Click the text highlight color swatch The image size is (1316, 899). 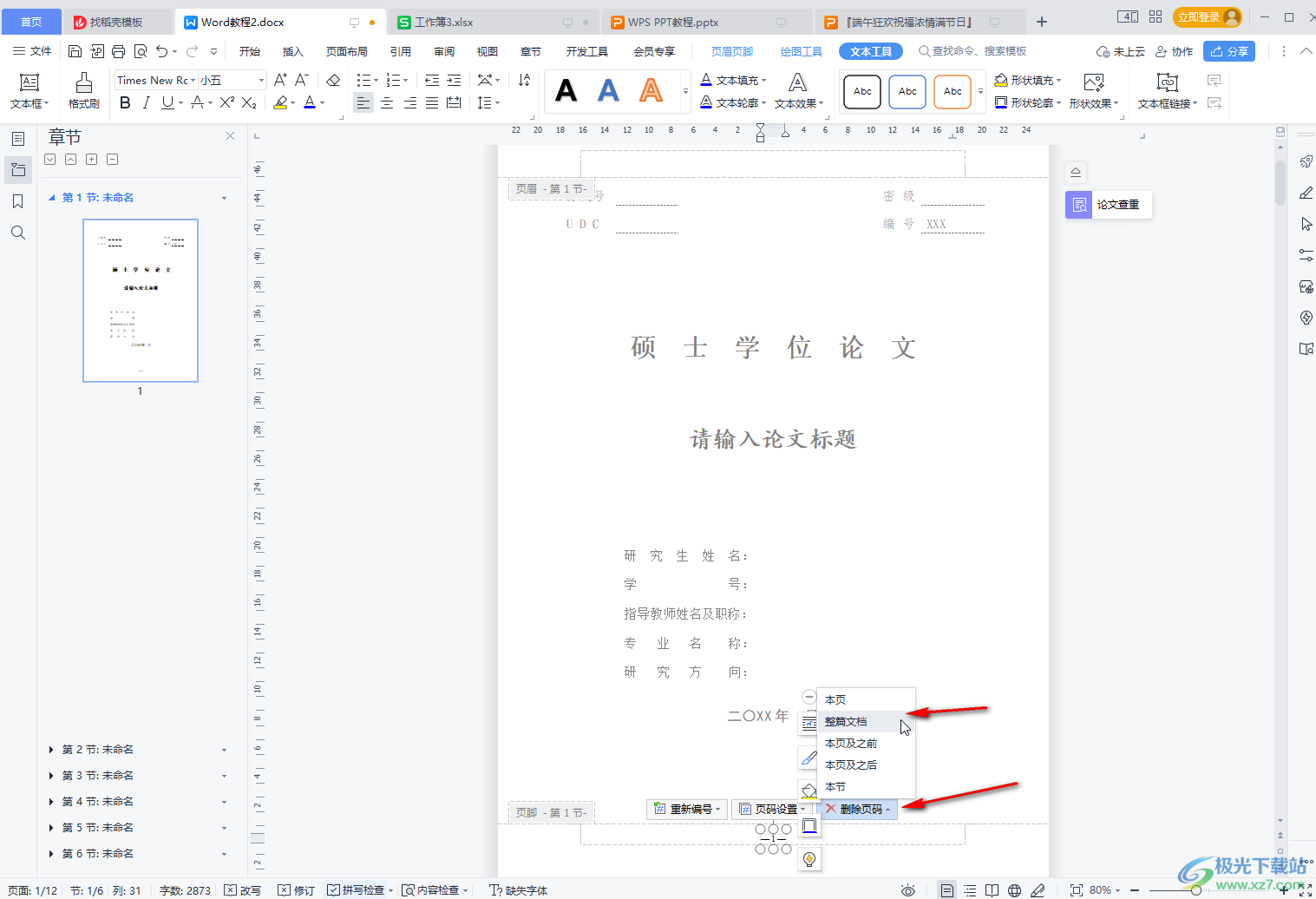click(280, 102)
